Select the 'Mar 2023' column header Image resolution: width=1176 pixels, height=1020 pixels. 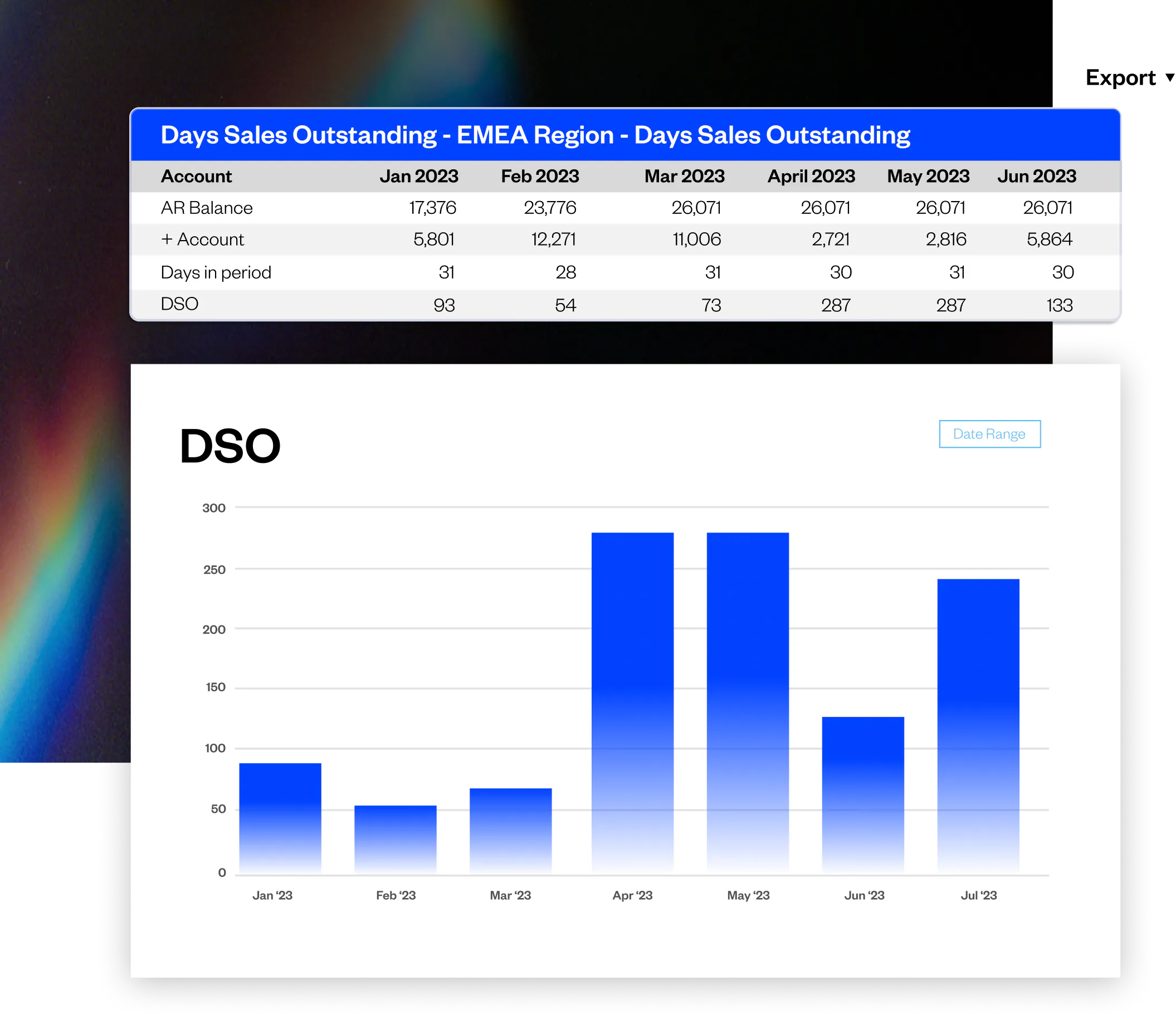(x=684, y=177)
